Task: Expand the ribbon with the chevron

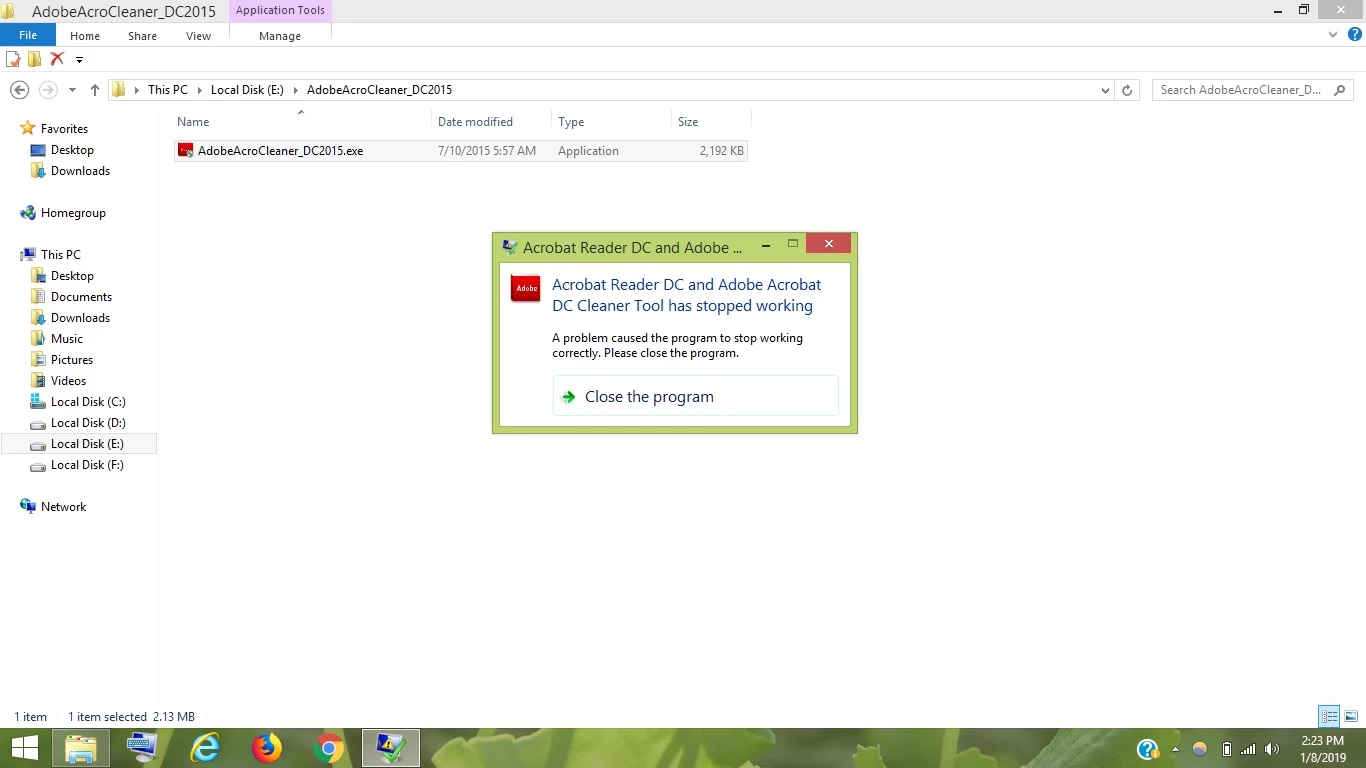Action: [x=1333, y=35]
